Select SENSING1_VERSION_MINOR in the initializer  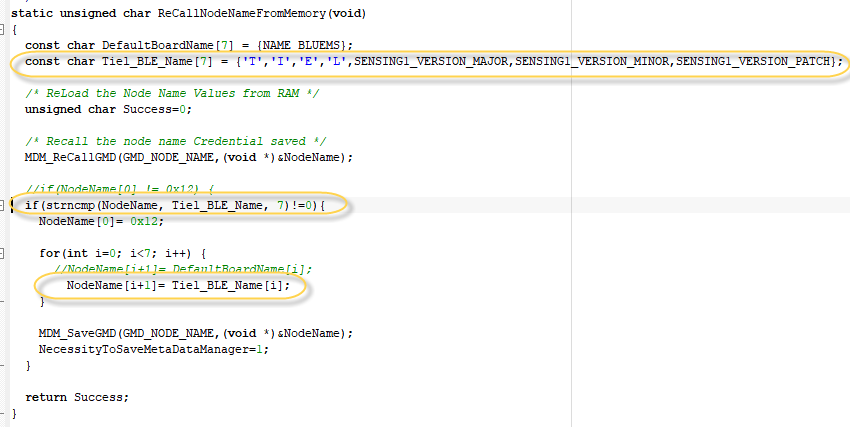[x=593, y=62]
